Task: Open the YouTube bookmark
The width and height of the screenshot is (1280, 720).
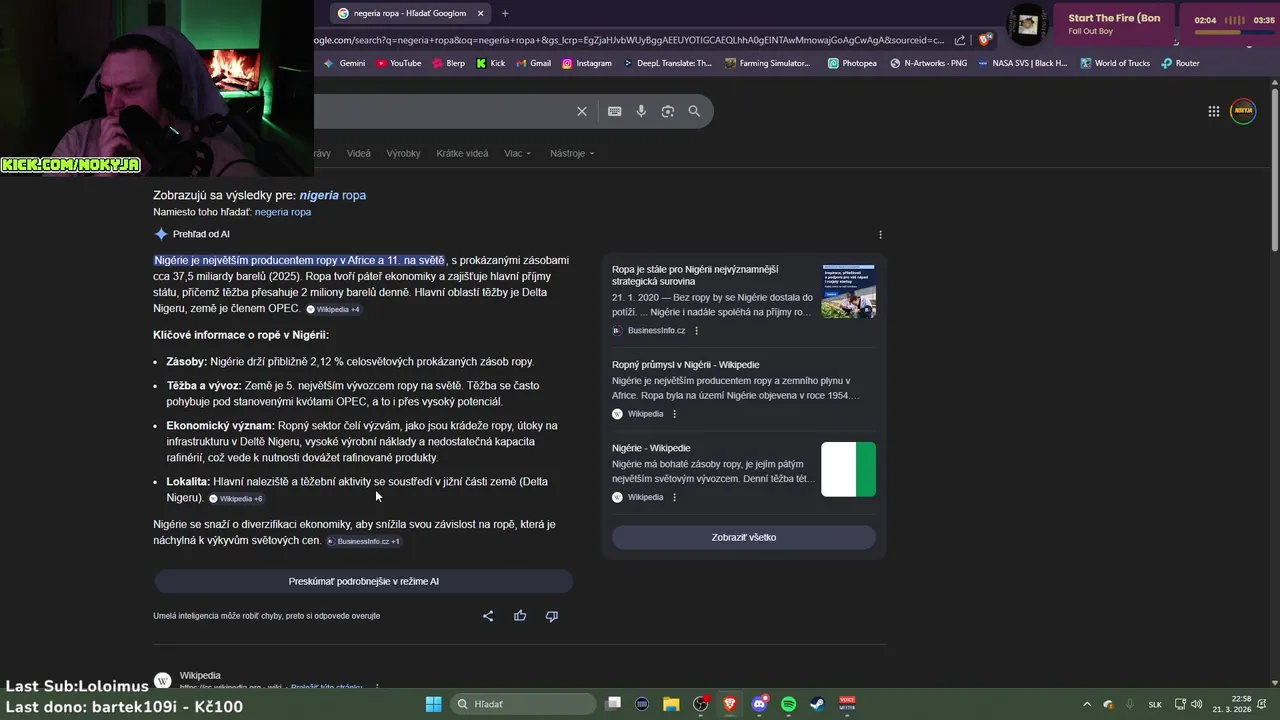Action: 398,63
